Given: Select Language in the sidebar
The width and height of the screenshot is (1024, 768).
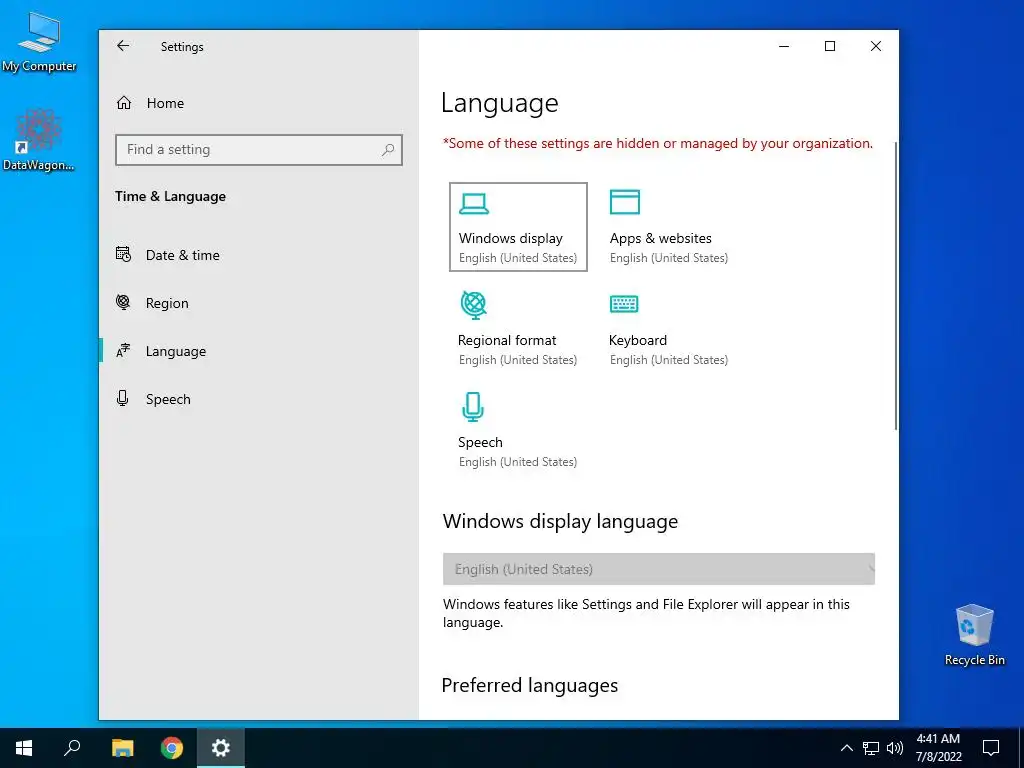Looking at the screenshot, I should 259,351.
